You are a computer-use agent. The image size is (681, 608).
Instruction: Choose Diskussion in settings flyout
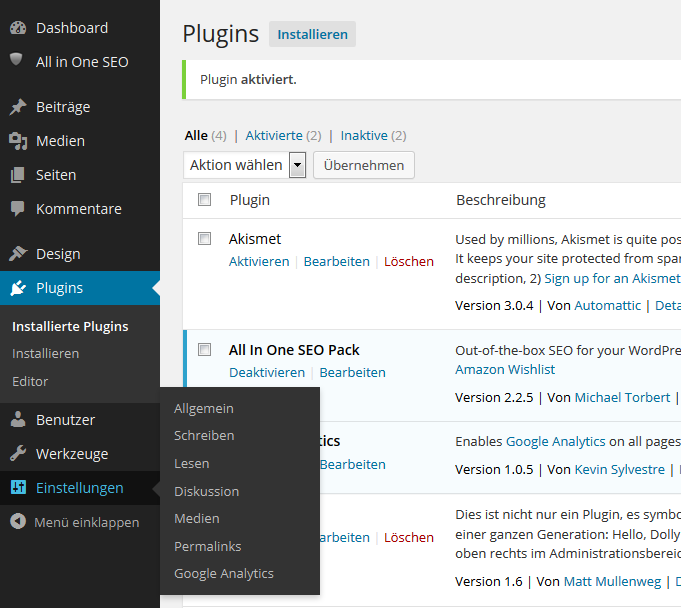click(x=207, y=491)
